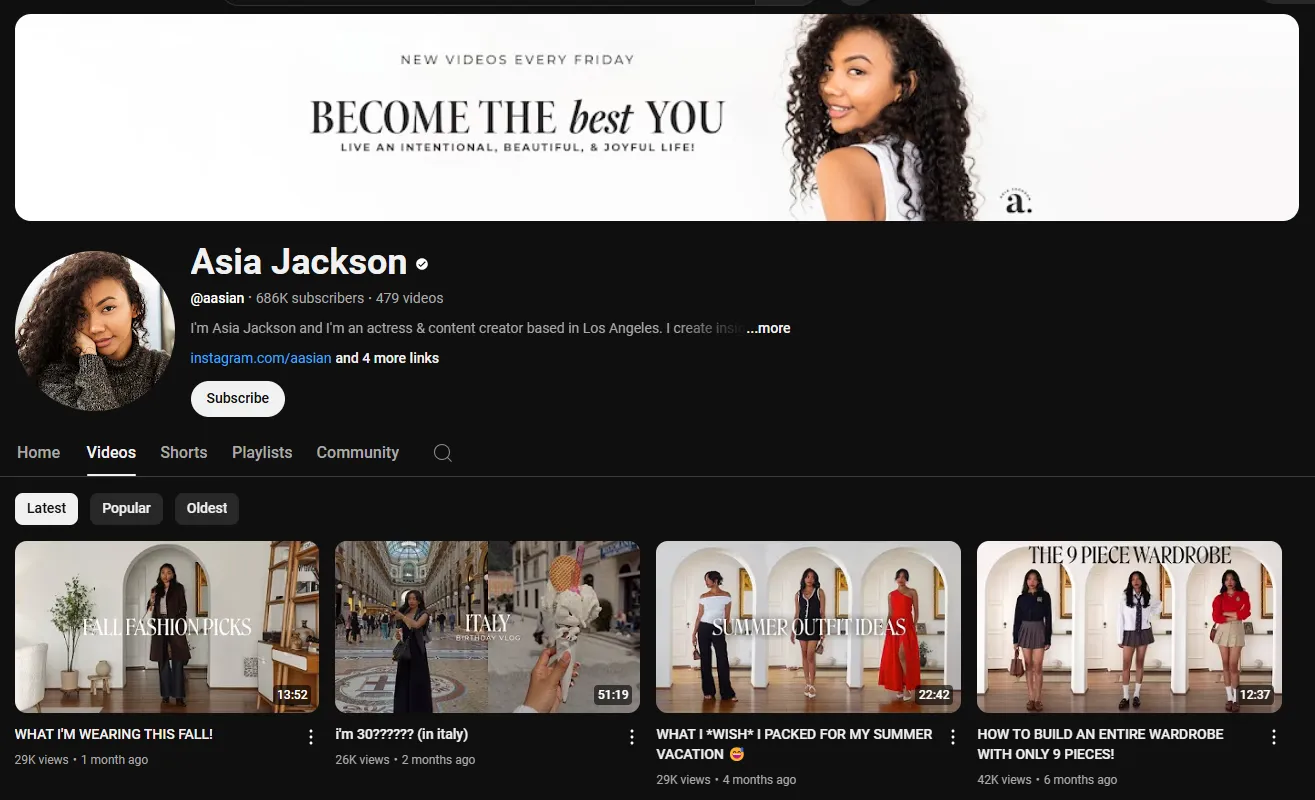The image size is (1315, 800).
Task: Subscribe to Asia Jackson's channel
Action: click(x=238, y=398)
